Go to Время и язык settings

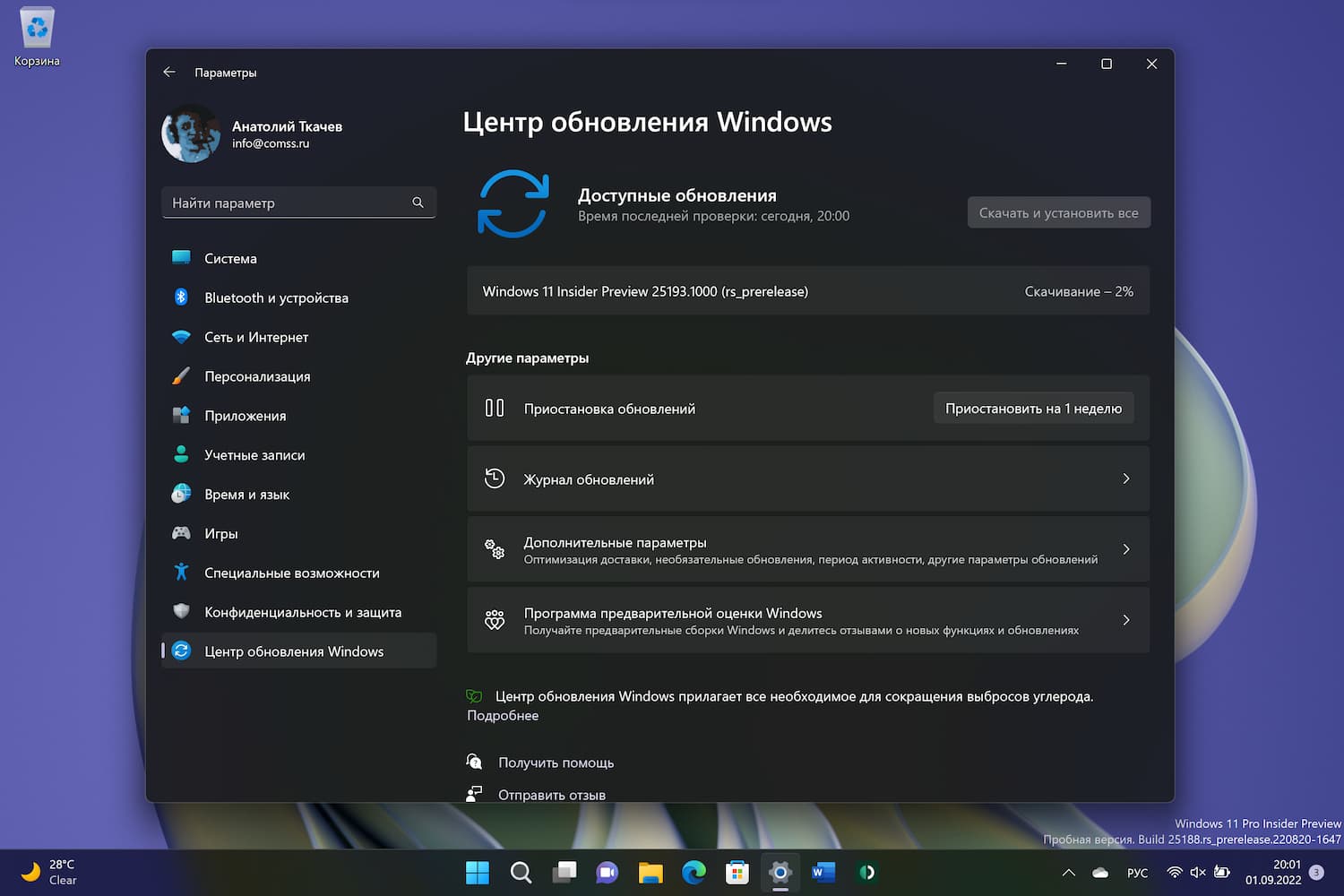pyautogui.click(x=298, y=494)
